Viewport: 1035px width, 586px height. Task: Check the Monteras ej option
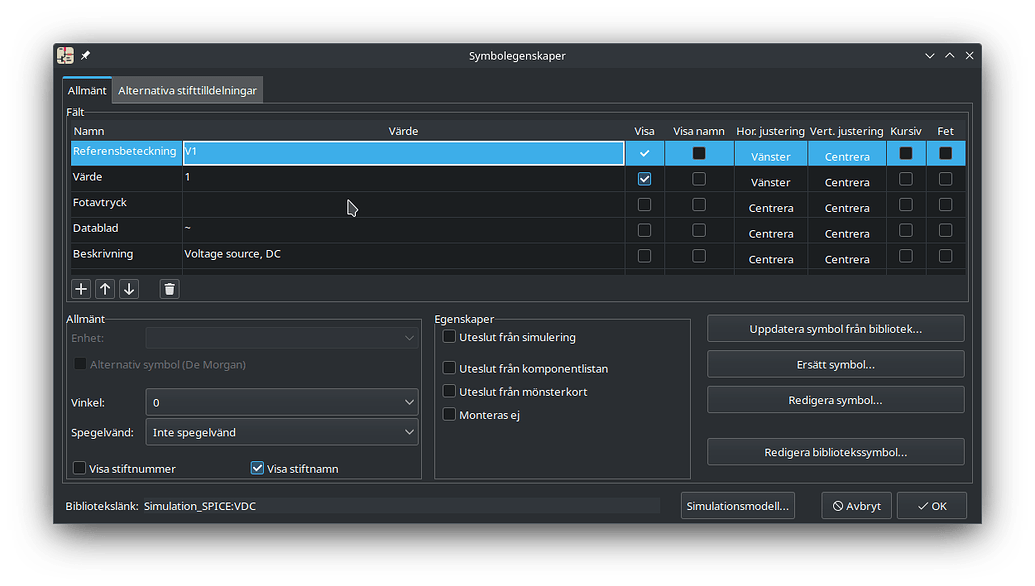450,414
